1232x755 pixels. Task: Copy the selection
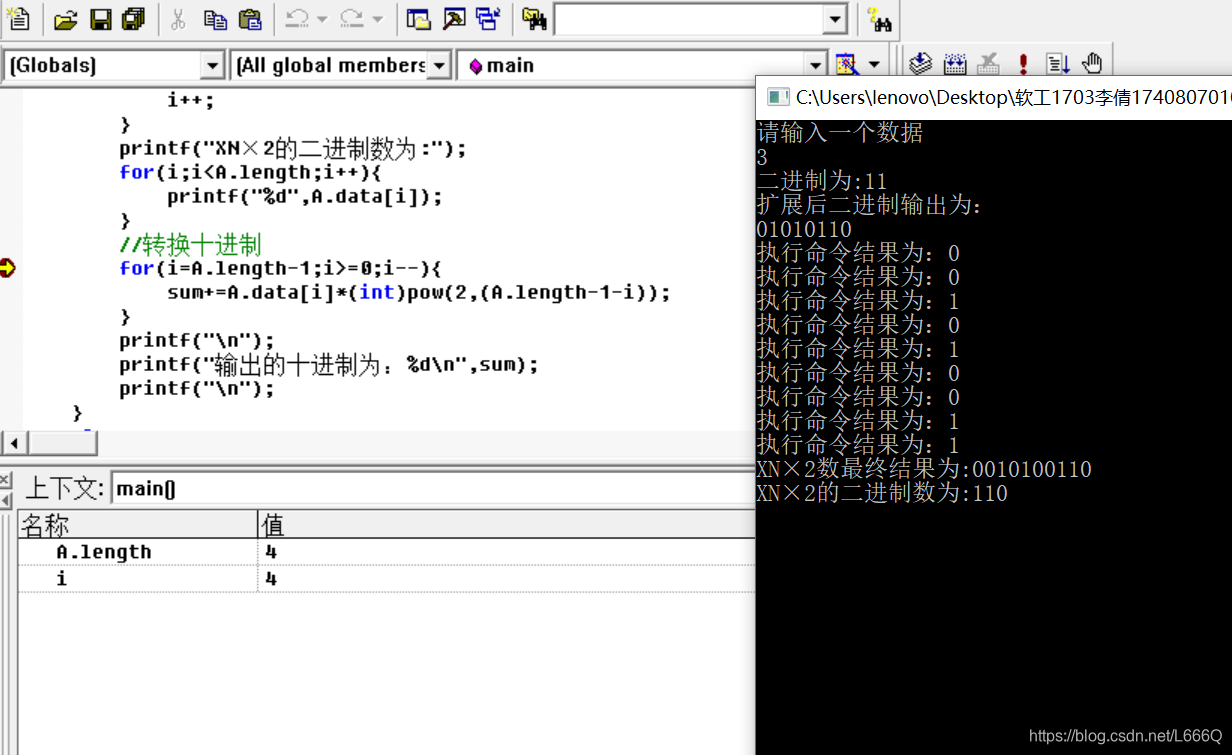tap(214, 18)
